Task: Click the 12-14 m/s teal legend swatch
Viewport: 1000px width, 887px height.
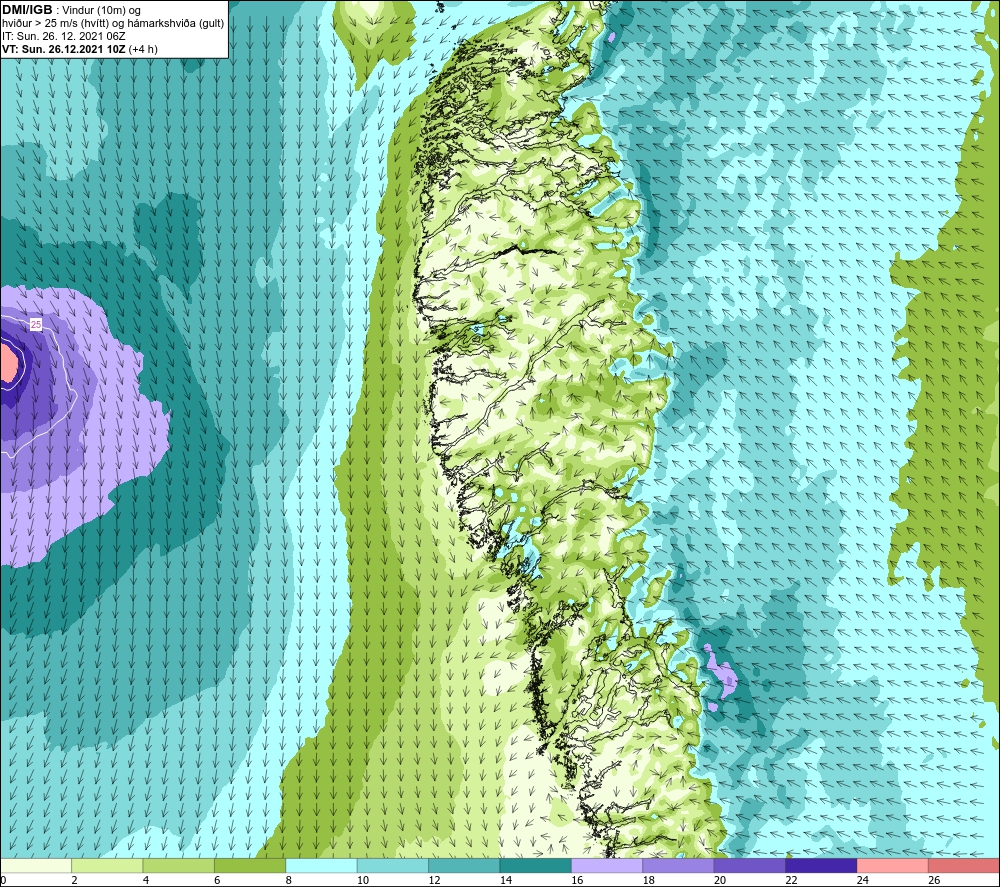Action: [x=464, y=866]
